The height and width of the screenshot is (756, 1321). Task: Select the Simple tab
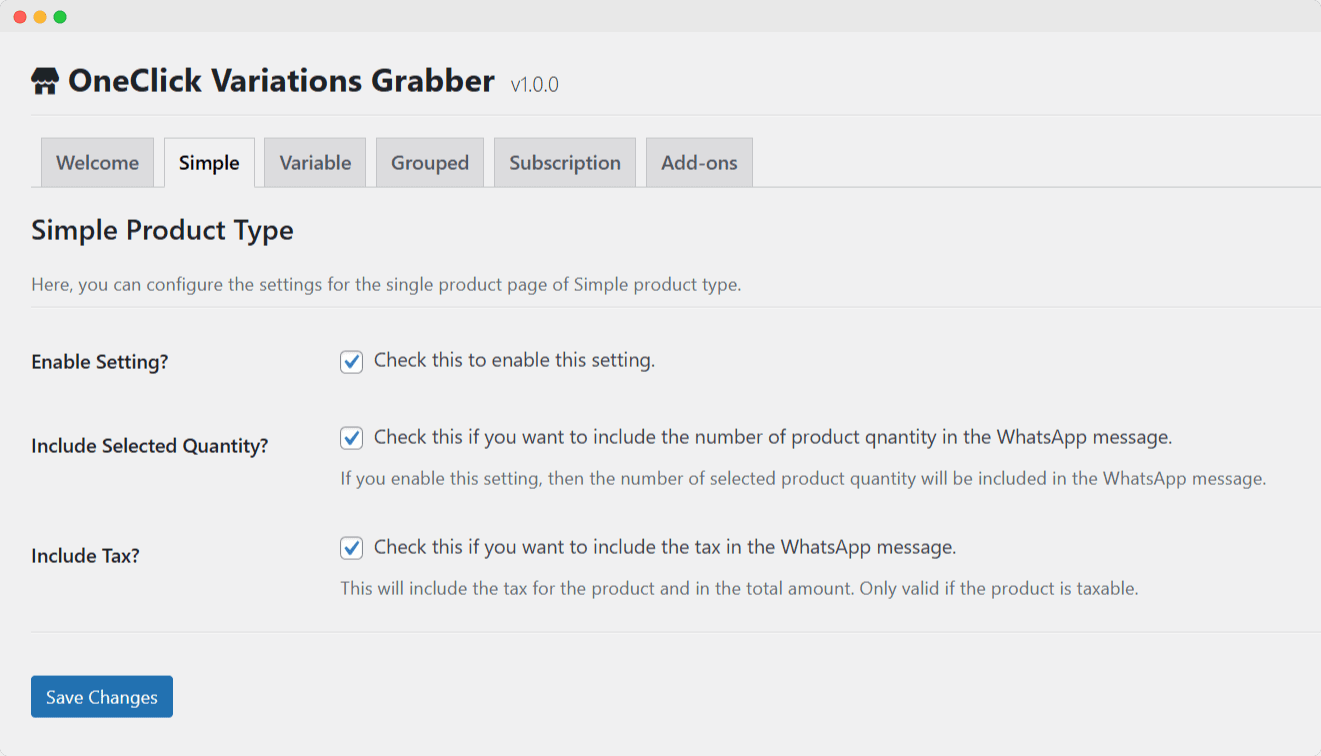pyautogui.click(x=208, y=162)
